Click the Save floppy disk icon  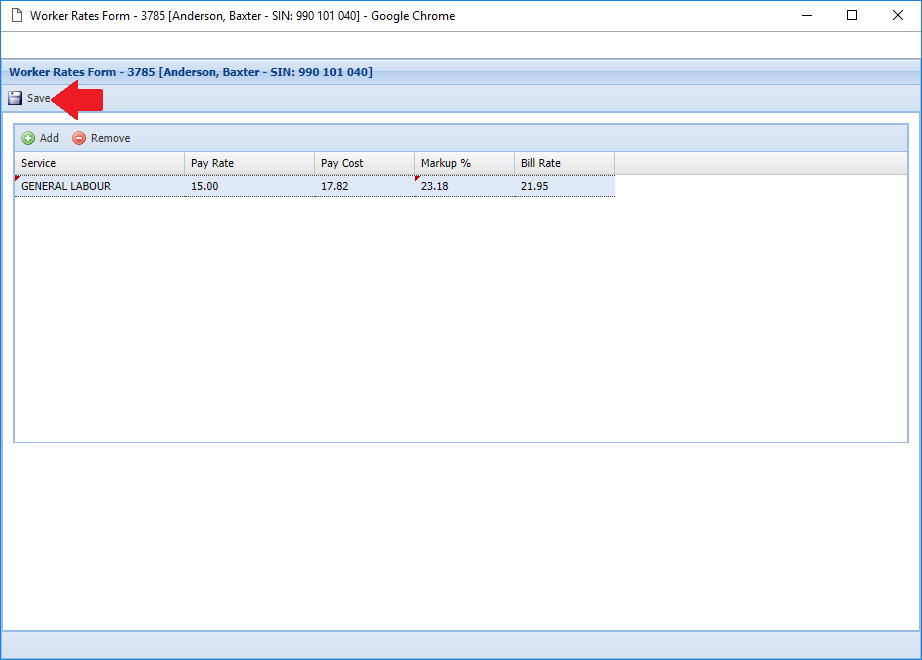click(x=15, y=98)
